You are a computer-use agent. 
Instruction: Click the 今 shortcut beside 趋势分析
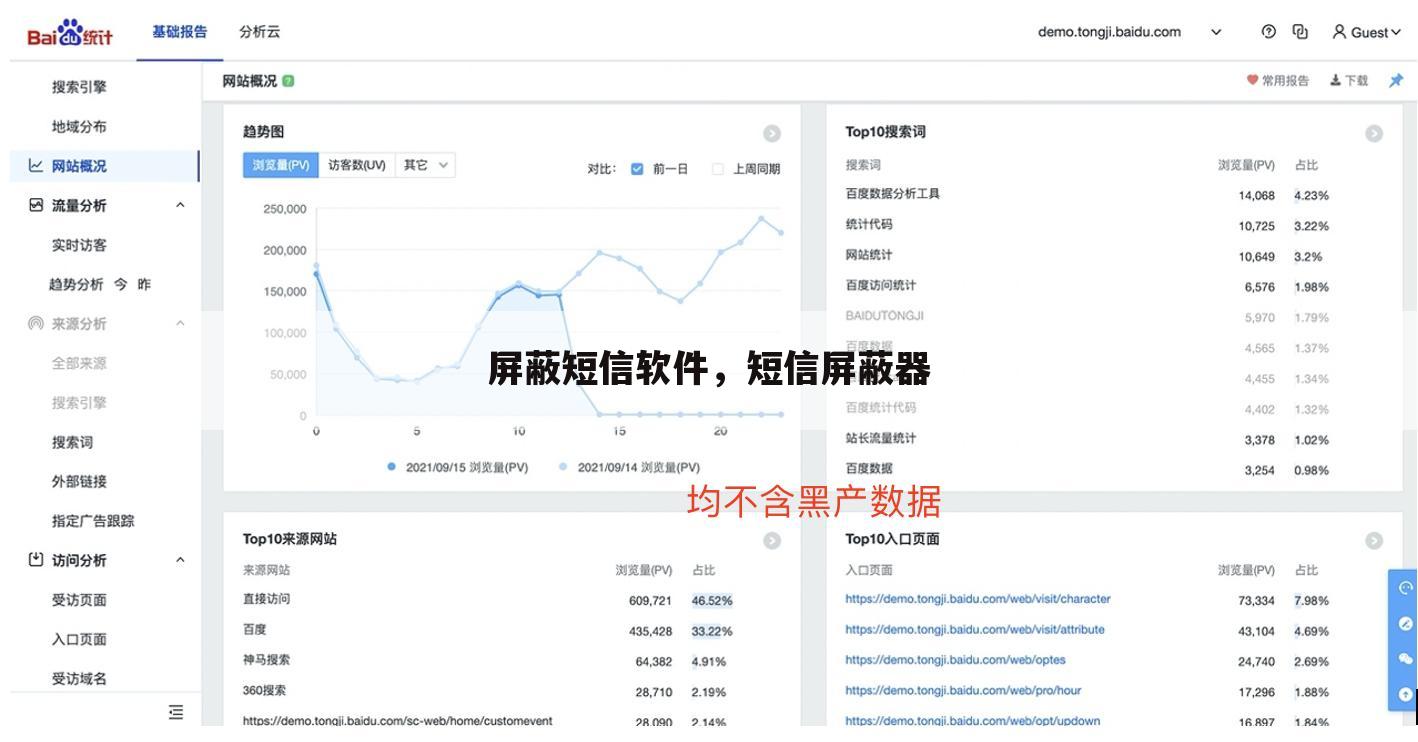pos(120,284)
